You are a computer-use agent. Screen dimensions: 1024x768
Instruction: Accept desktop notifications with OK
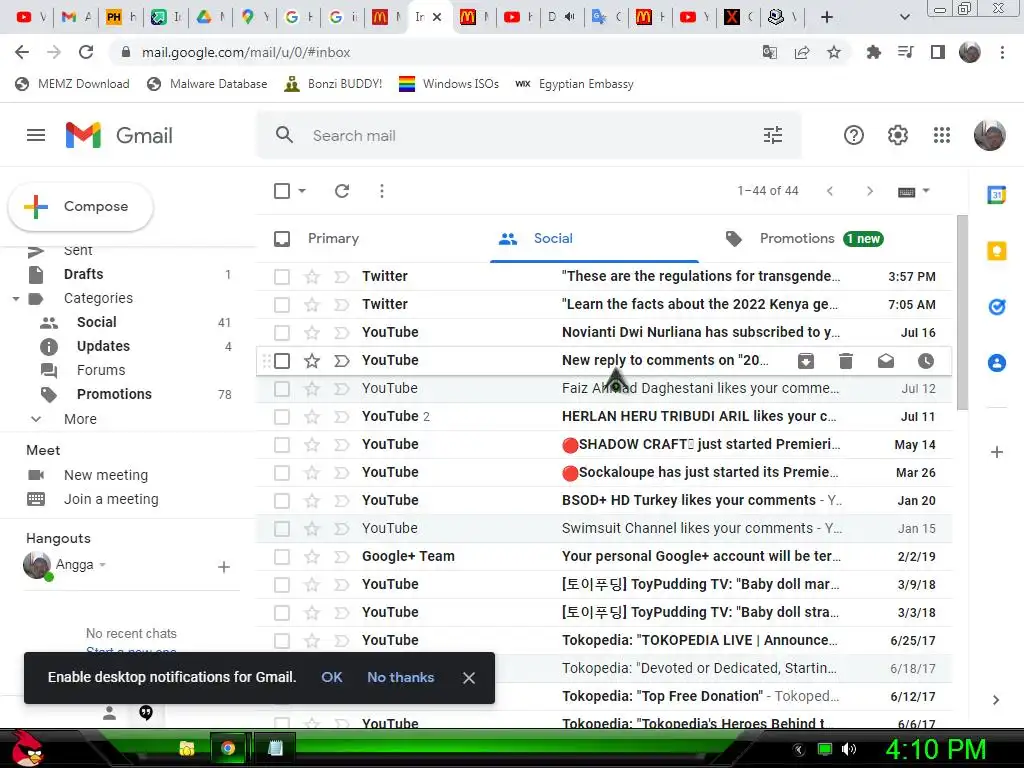click(x=332, y=677)
